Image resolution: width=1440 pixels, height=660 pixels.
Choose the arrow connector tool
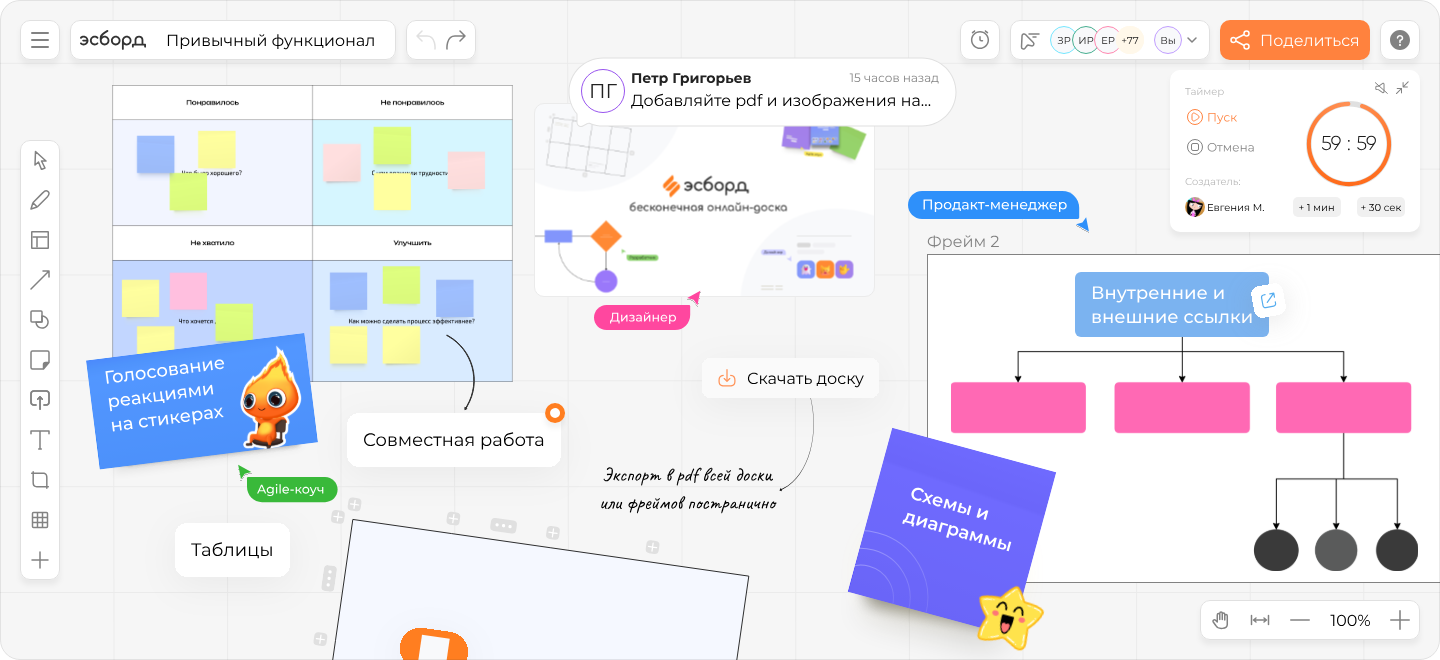click(40, 280)
